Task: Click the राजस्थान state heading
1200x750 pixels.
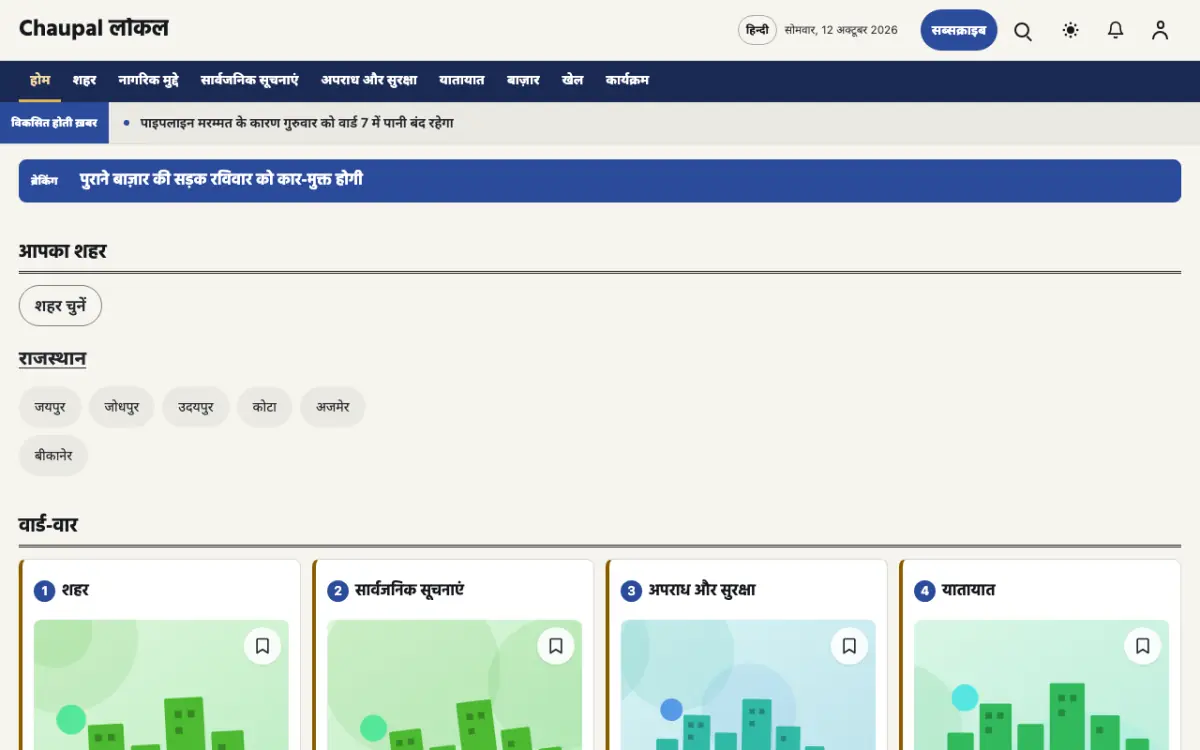Action: coord(52,358)
